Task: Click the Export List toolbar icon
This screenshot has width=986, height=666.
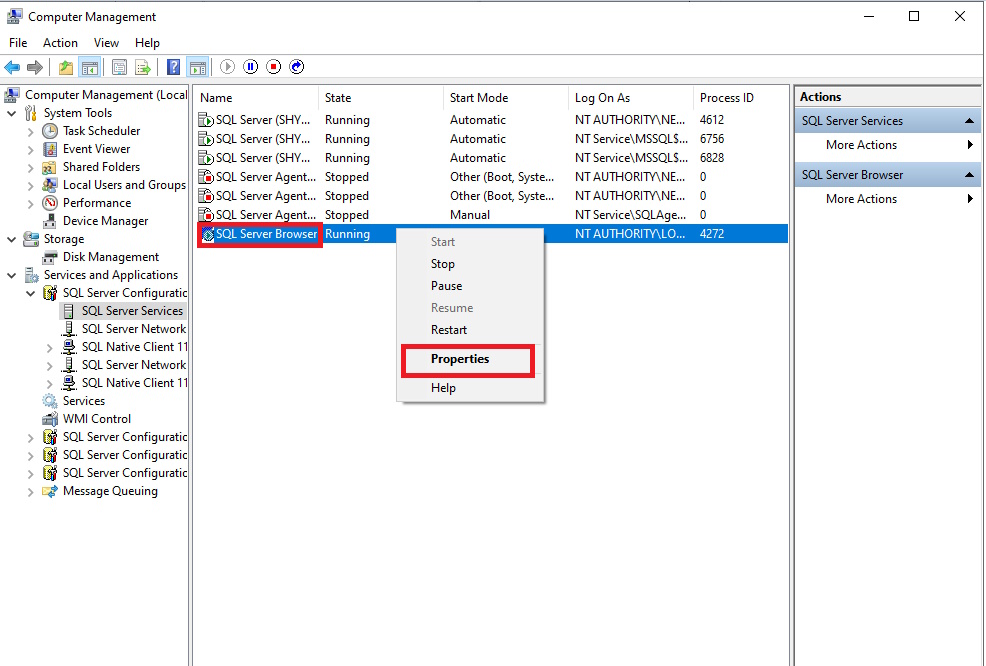Action: [143, 67]
